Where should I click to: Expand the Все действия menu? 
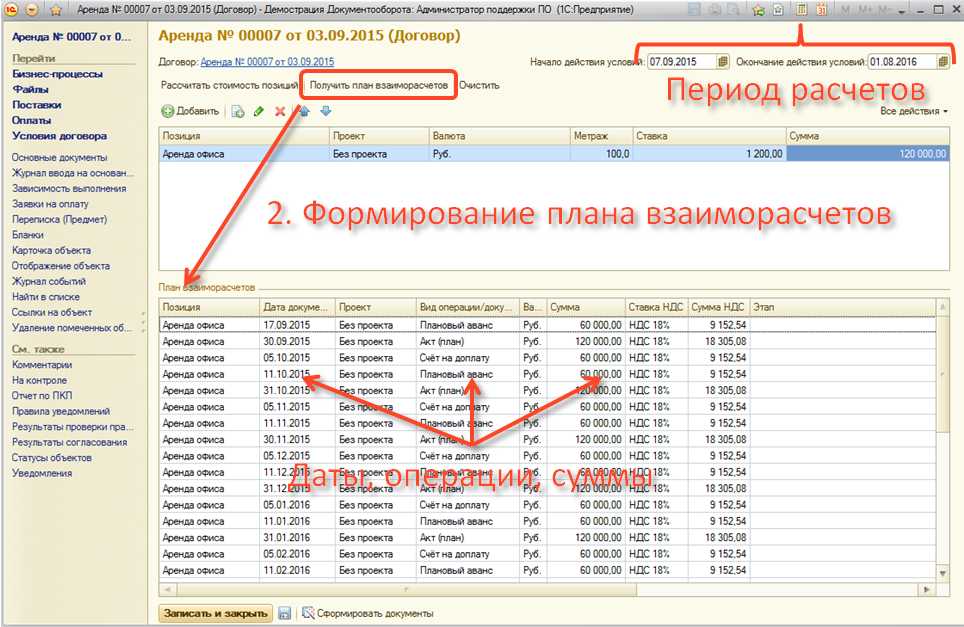(914, 111)
